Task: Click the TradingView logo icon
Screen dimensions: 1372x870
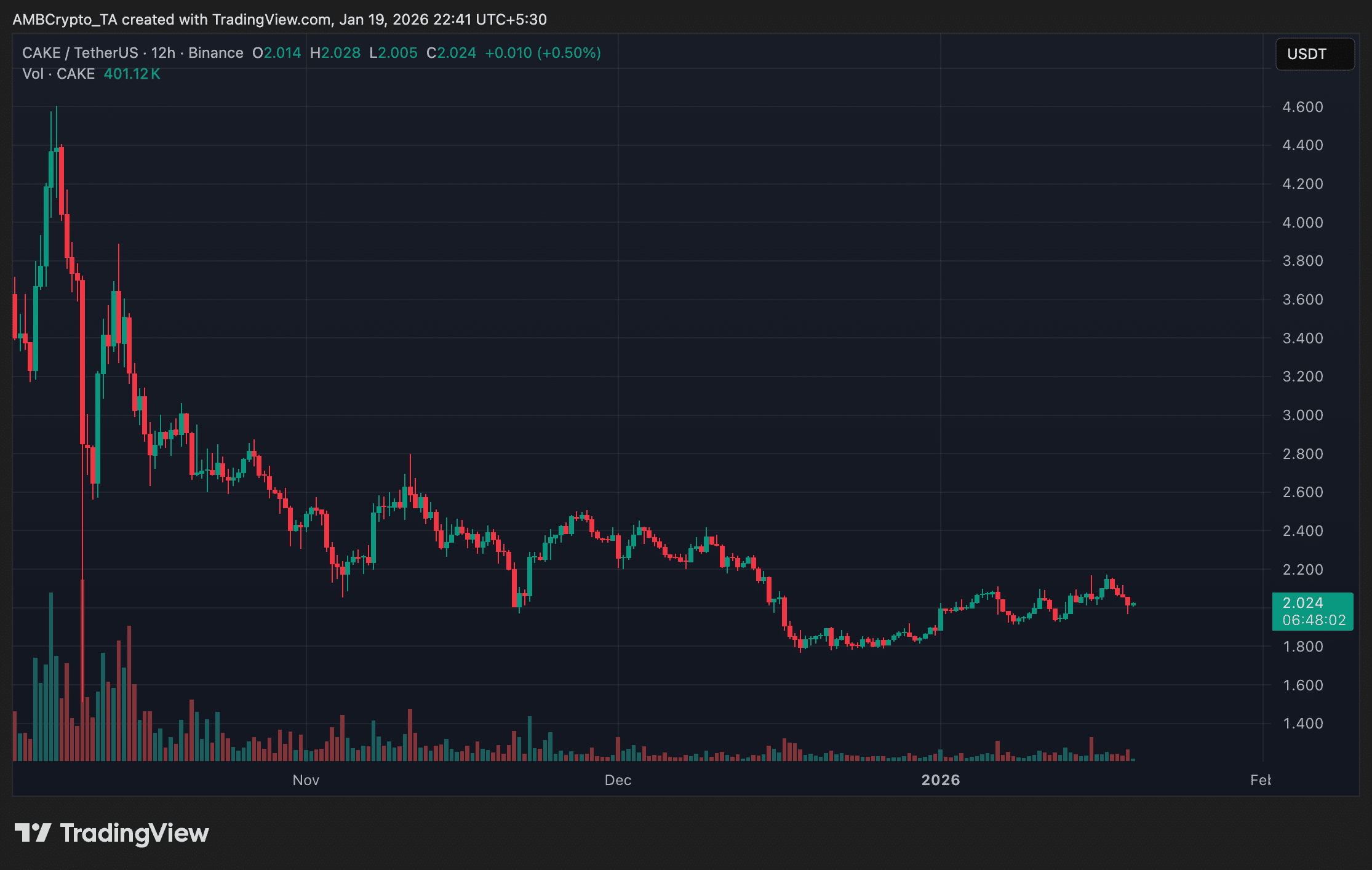Action: pyautogui.click(x=33, y=833)
